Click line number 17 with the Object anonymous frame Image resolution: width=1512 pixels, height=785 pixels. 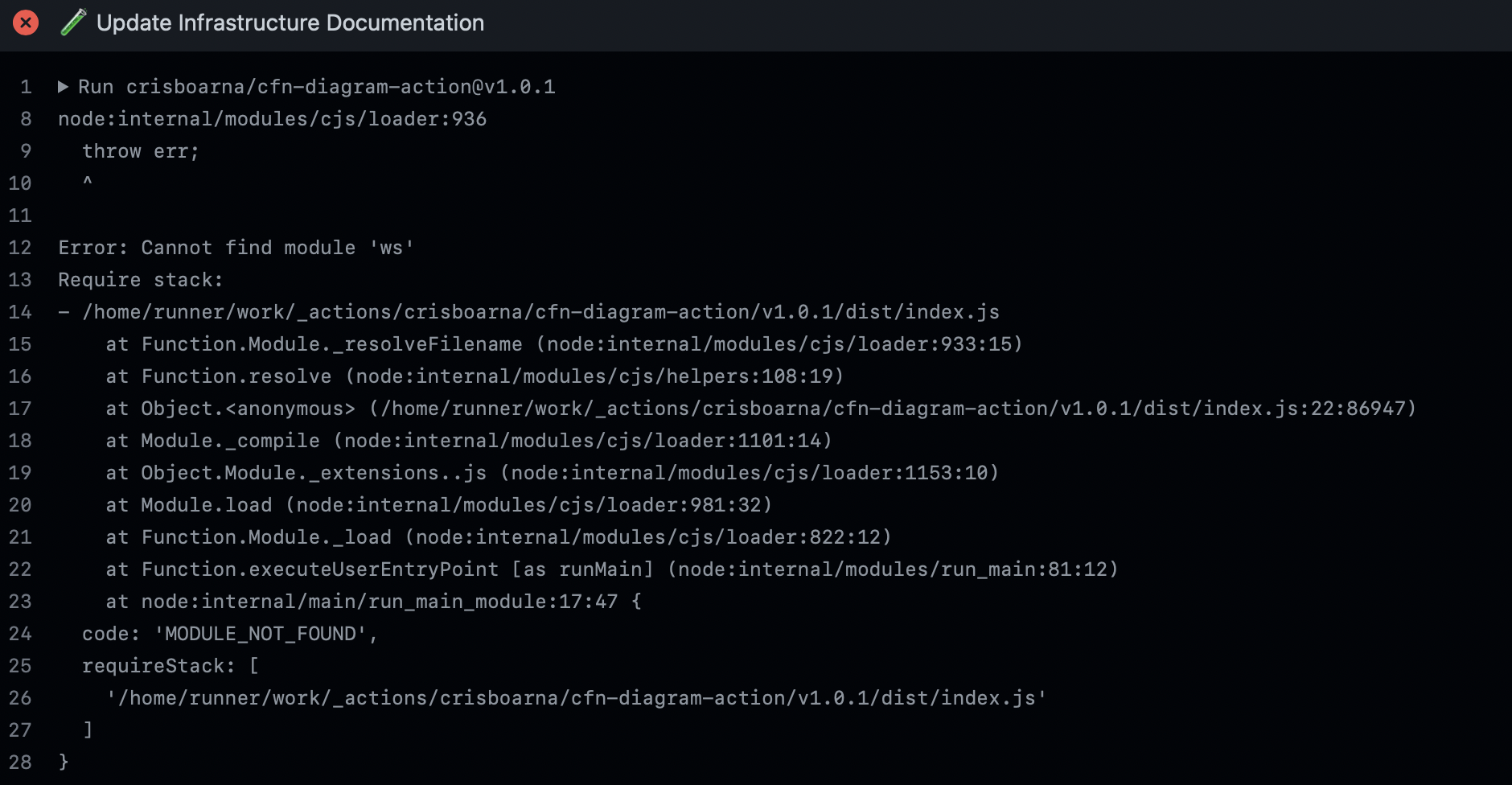(x=20, y=409)
